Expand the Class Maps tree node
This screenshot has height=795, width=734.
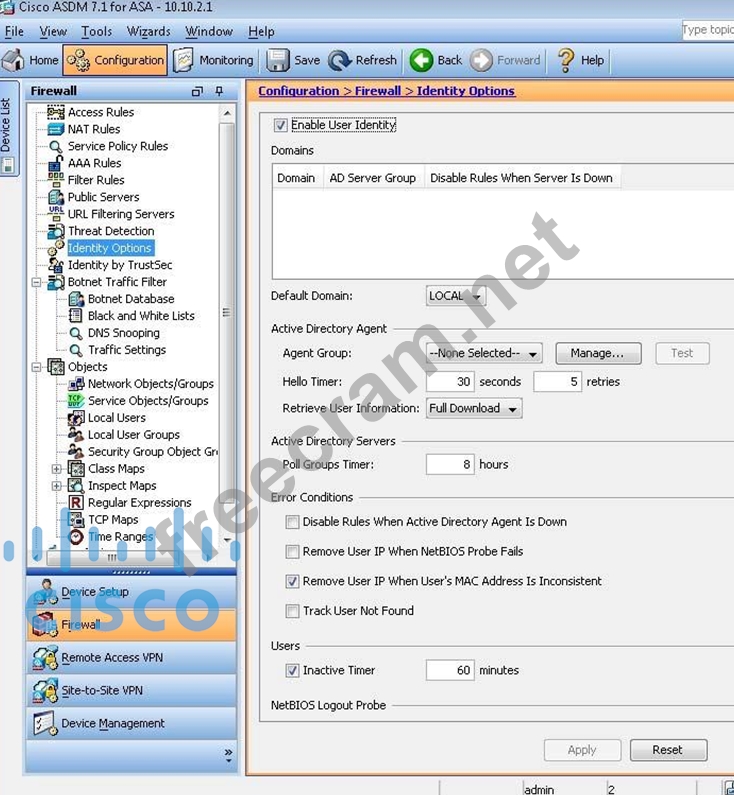[57, 469]
